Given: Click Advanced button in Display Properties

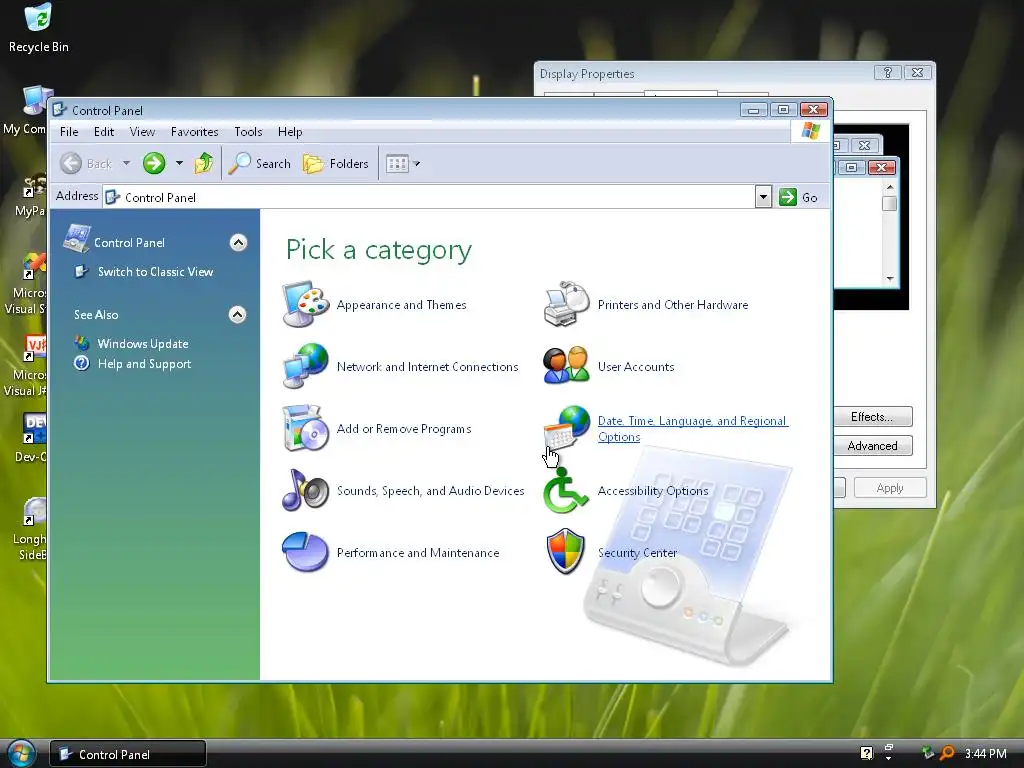Looking at the screenshot, I should point(872,446).
